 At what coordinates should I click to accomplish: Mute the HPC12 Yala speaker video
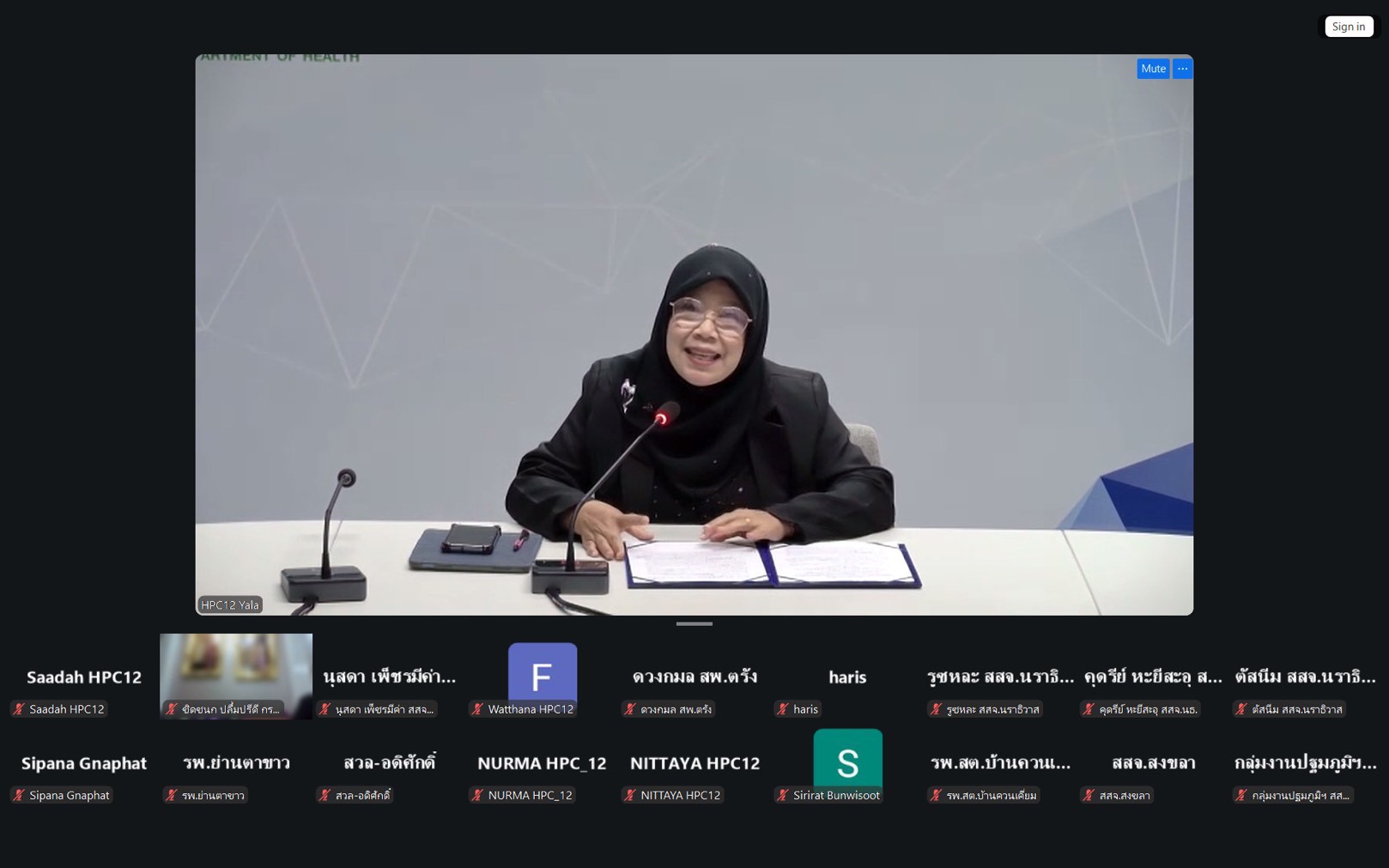pos(1153,69)
